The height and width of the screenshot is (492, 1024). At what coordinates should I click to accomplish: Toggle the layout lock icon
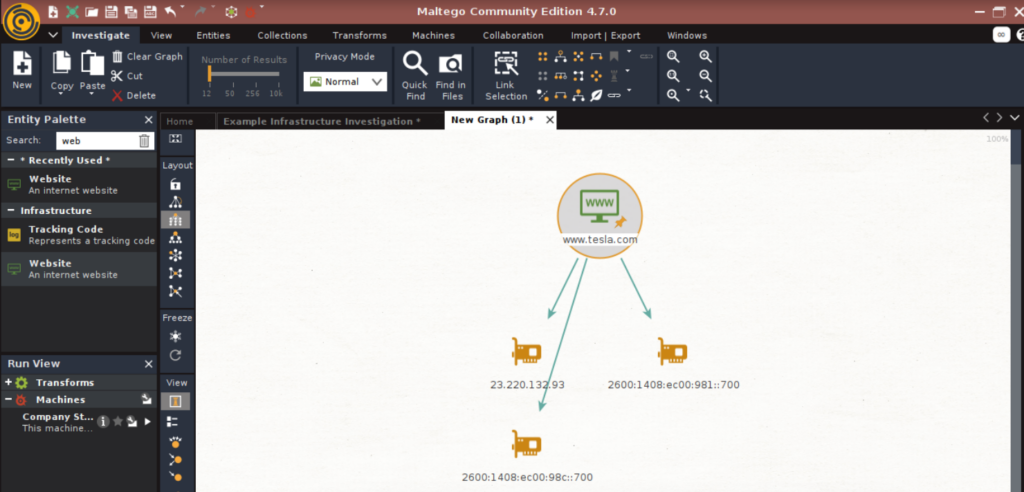pyautogui.click(x=175, y=184)
